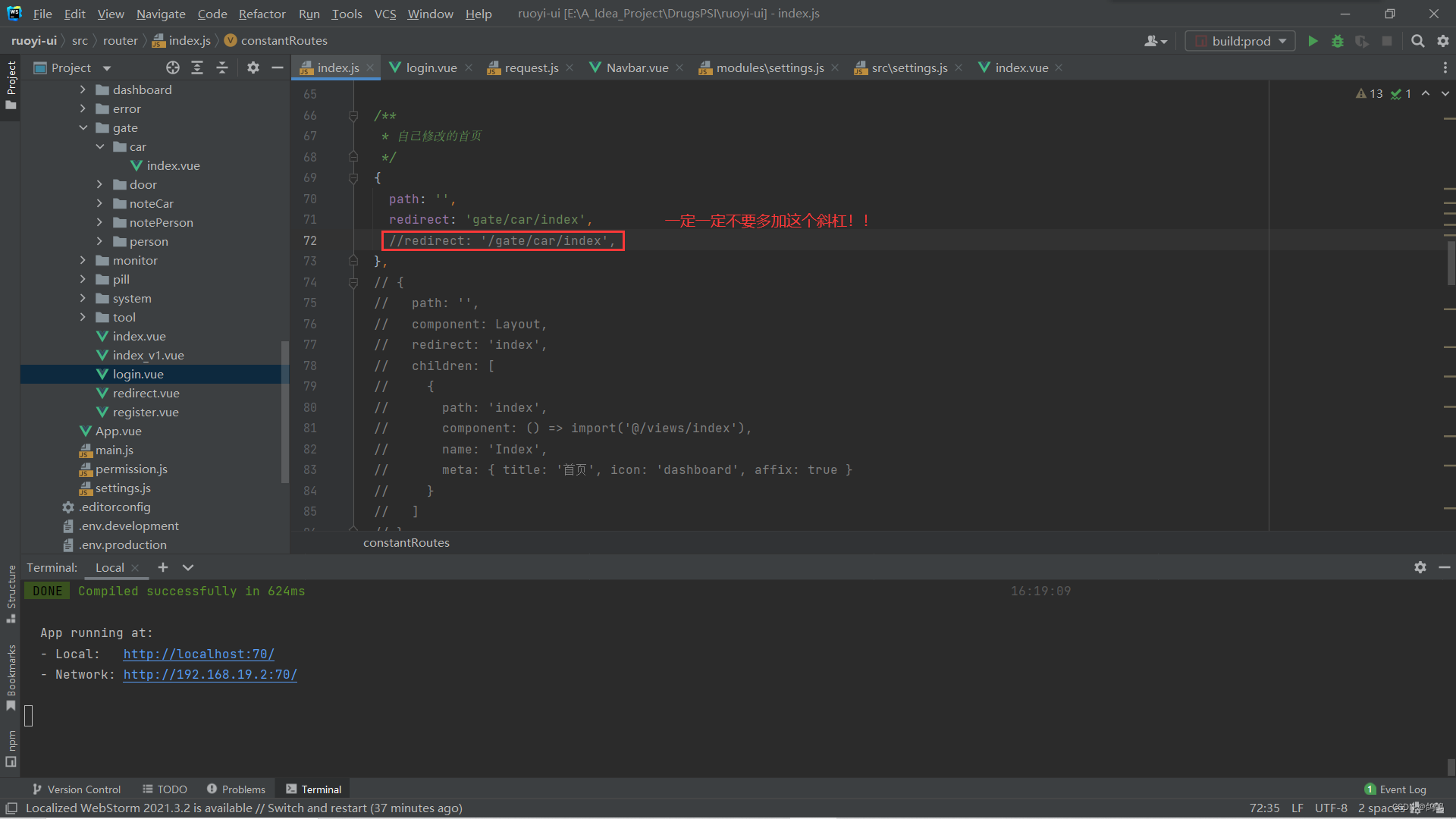Viewport: 1456px width, 819px height.
Task: Click the Stop process icon
Action: (1387, 41)
